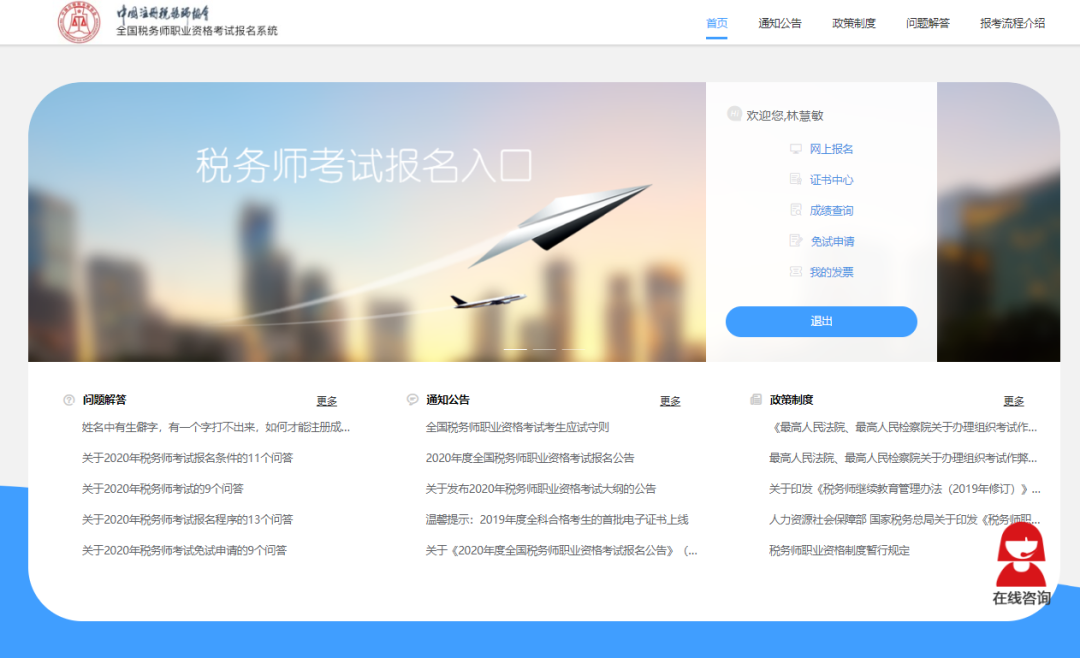Click the edit icon beside 免试申请

[x=796, y=241]
